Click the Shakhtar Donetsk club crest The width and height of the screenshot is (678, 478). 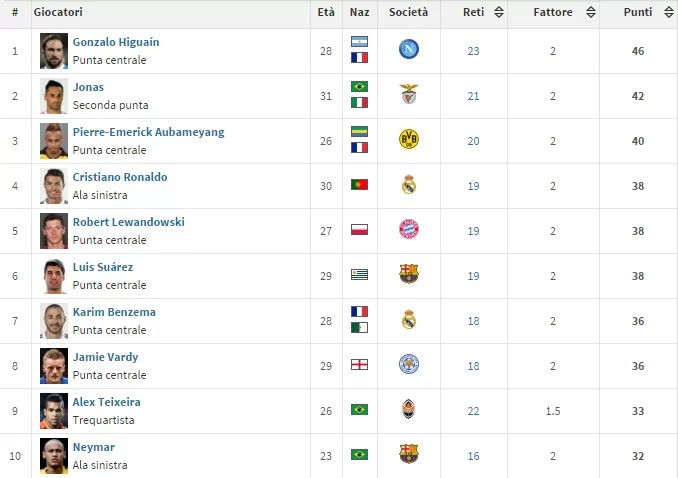point(408,409)
